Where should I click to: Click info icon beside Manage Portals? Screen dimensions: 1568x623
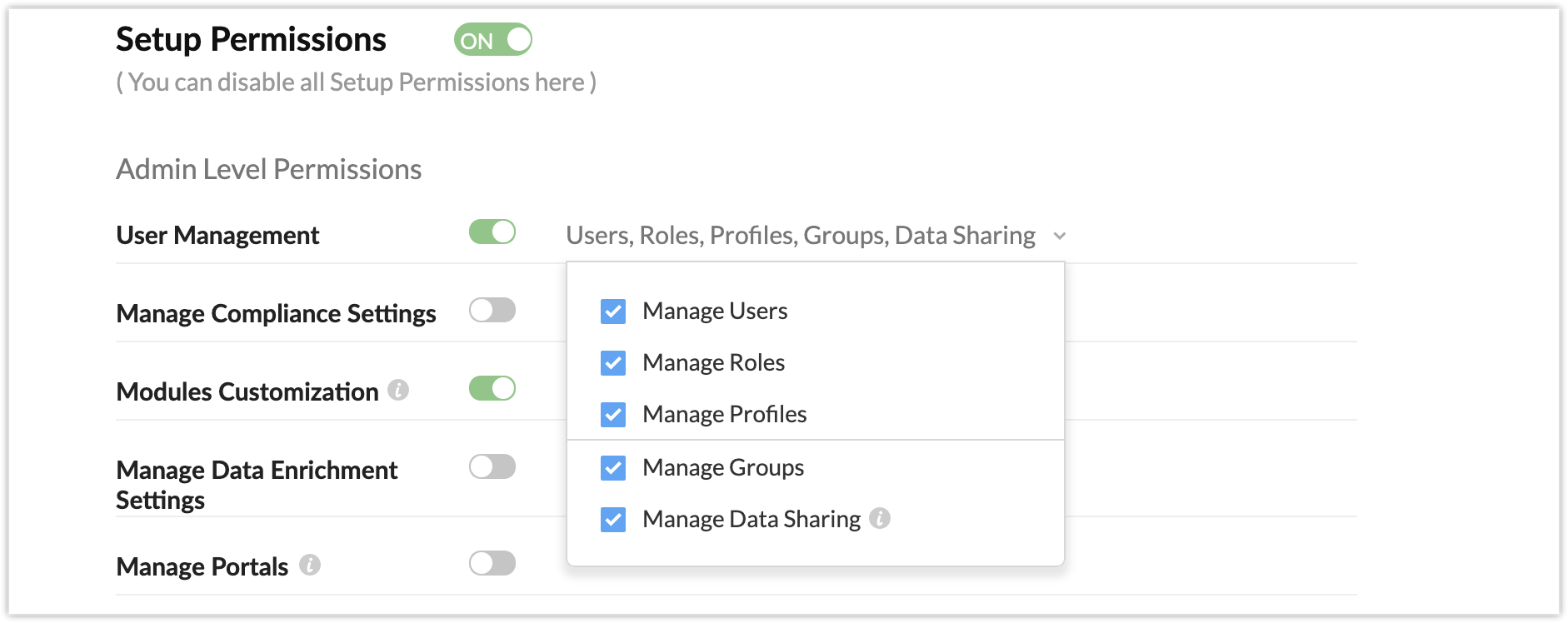click(310, 566)
